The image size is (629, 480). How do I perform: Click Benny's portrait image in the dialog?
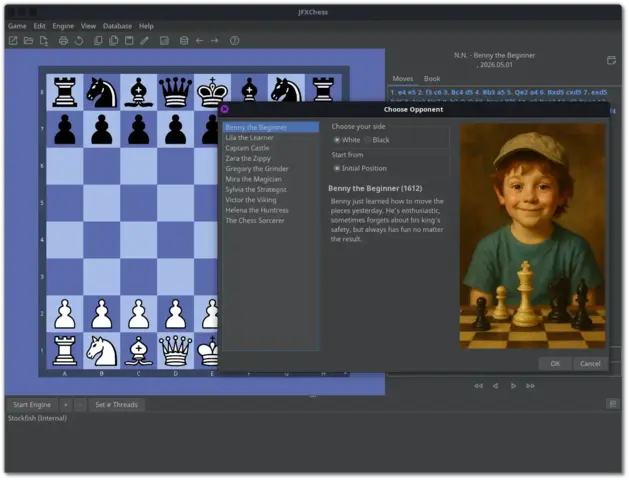(x=532, y=236)
